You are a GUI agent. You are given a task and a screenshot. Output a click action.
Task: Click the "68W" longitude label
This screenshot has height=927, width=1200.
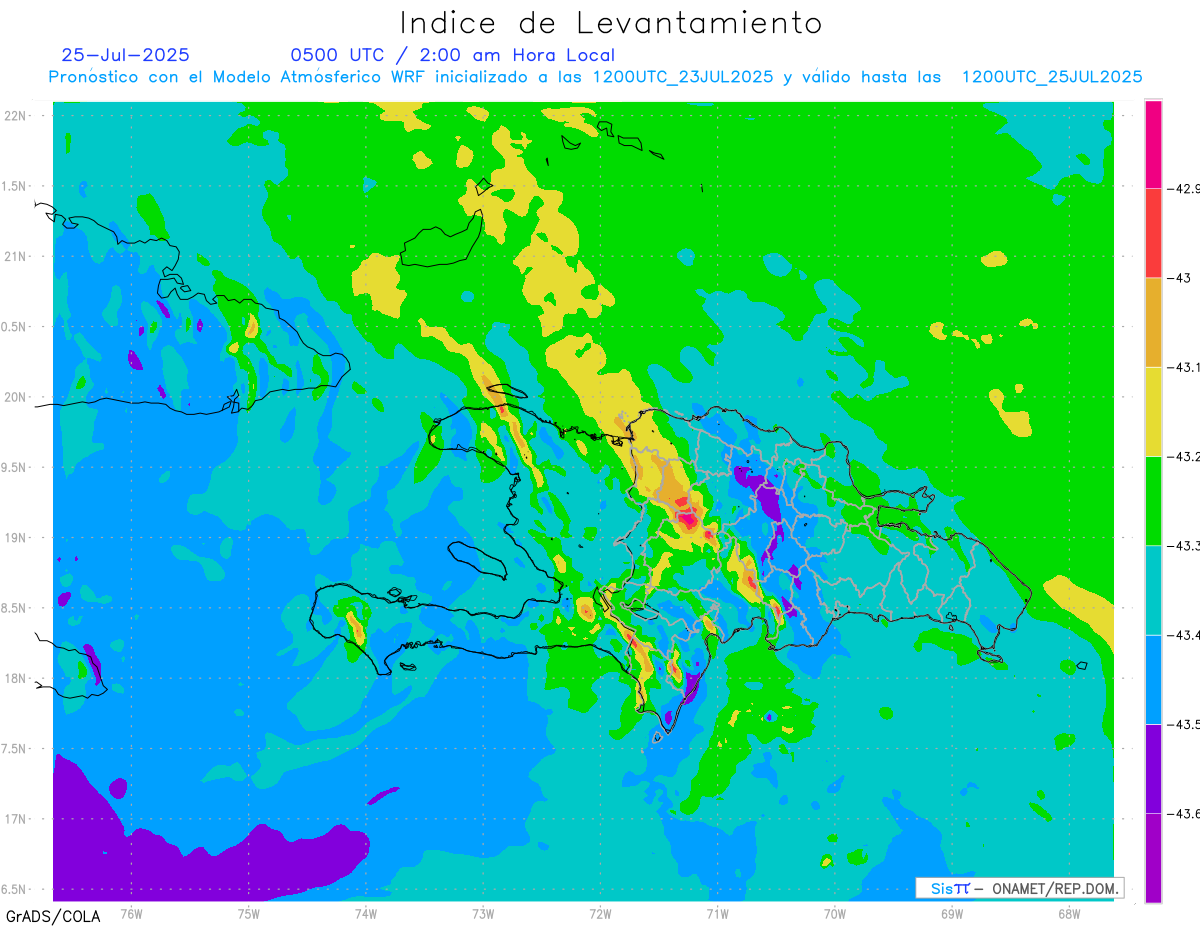1069,913
